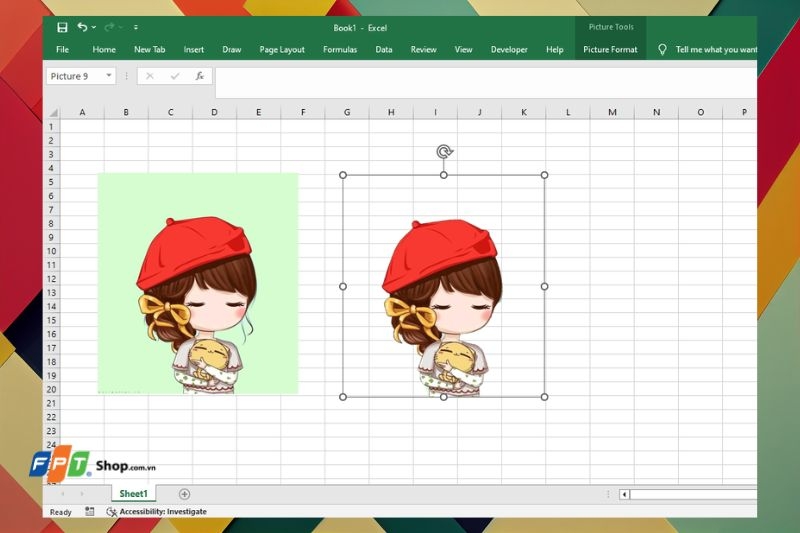
Task: Select the Sheet1 worksheet tab
Action: pos(133,494)
